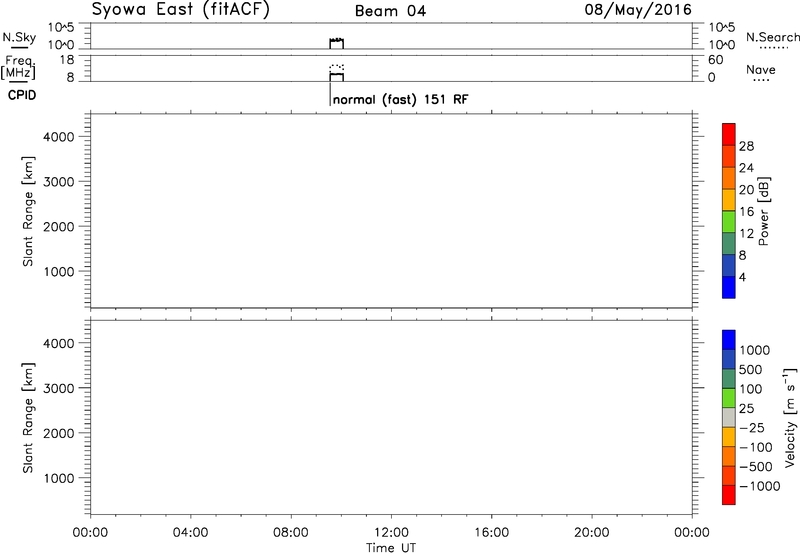Viewport: 800px width, 554px height.
Task: Select the "N.Search" legend label
Action: coord(772,37)
